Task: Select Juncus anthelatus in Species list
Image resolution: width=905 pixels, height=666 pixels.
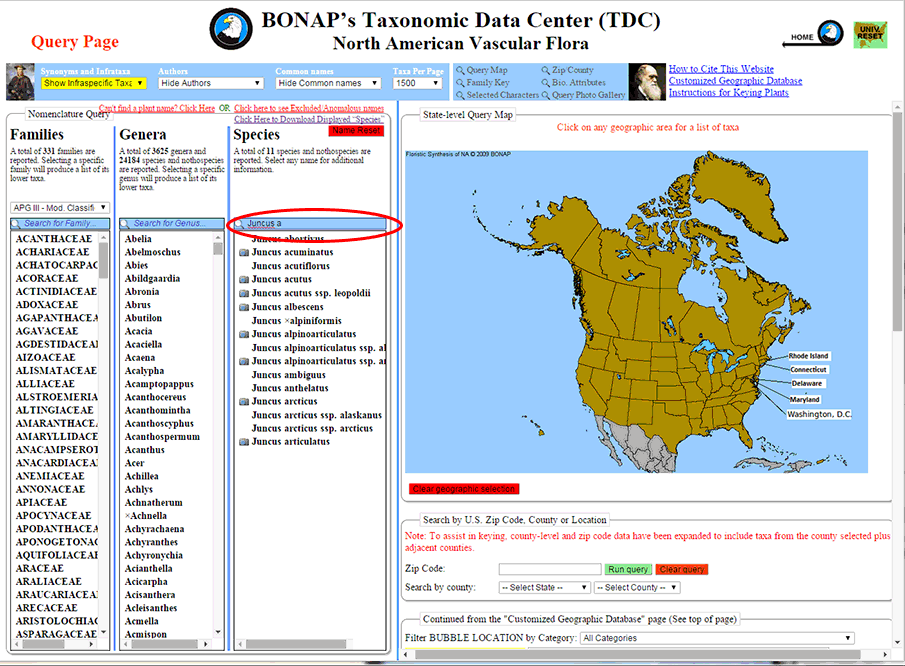Action: coord(290,388)
